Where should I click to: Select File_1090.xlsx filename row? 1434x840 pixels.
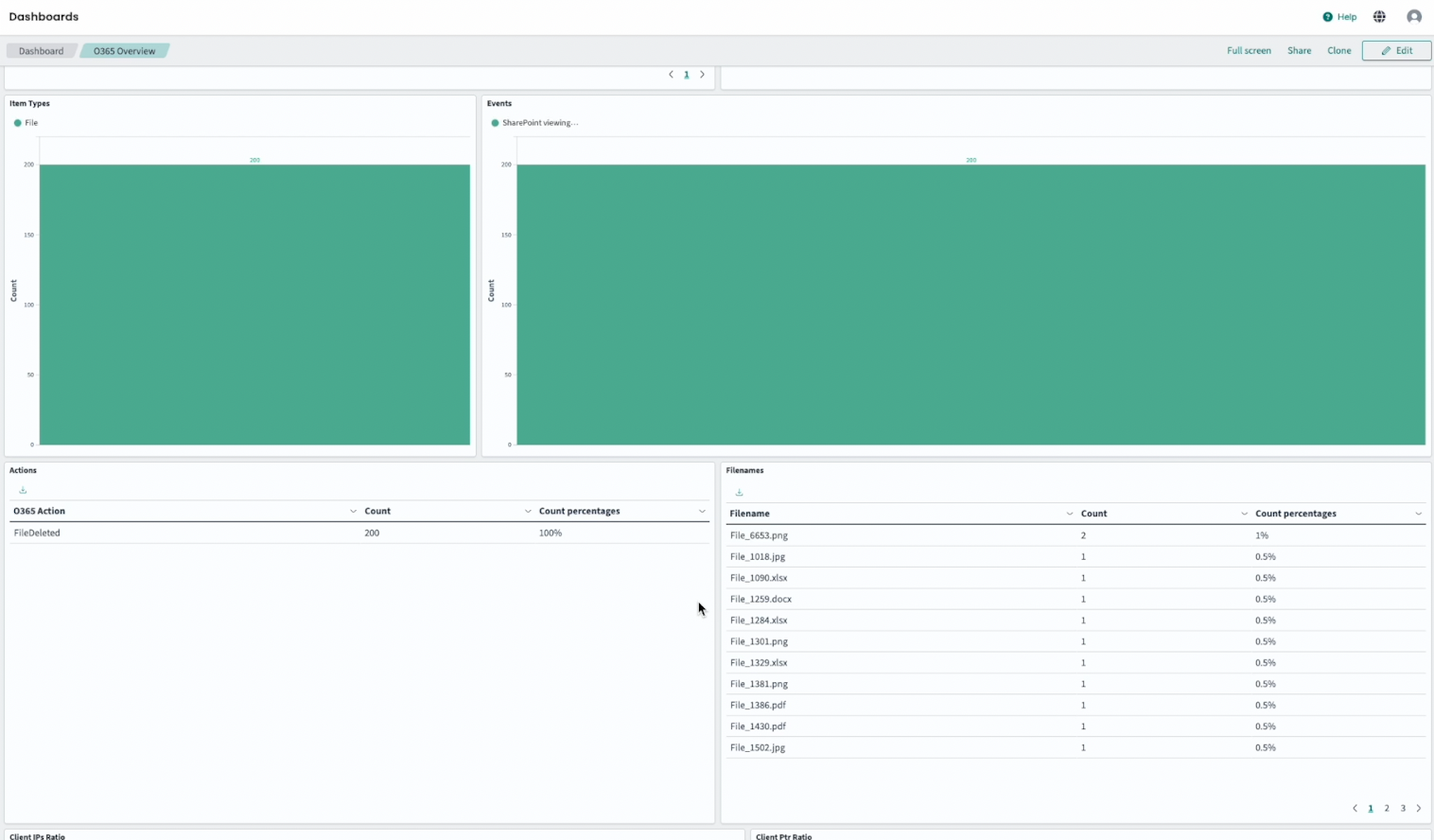(x=1075, y=578)
